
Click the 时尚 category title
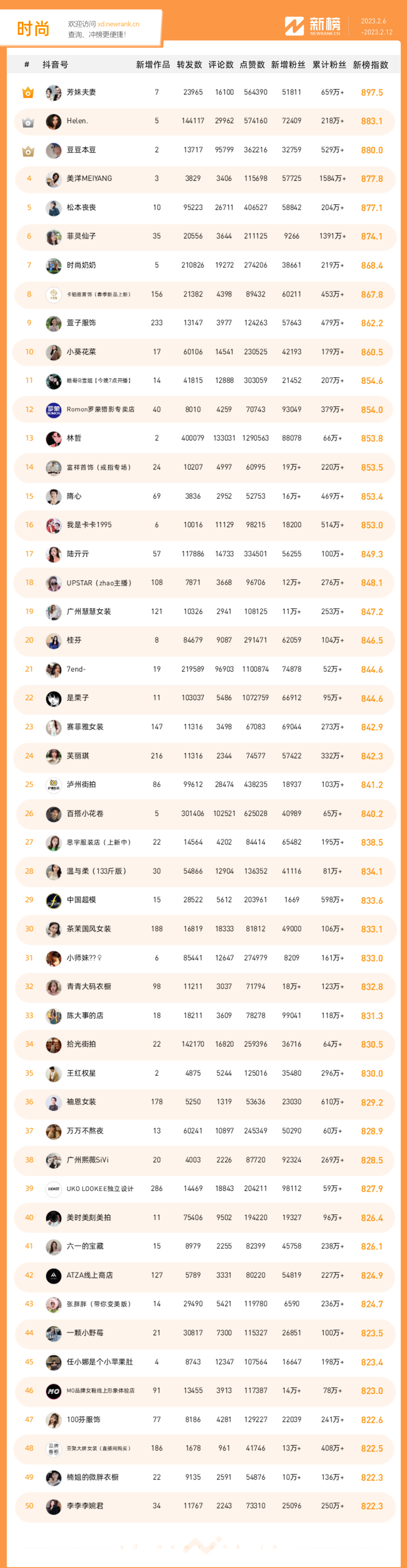click(33, 28)
